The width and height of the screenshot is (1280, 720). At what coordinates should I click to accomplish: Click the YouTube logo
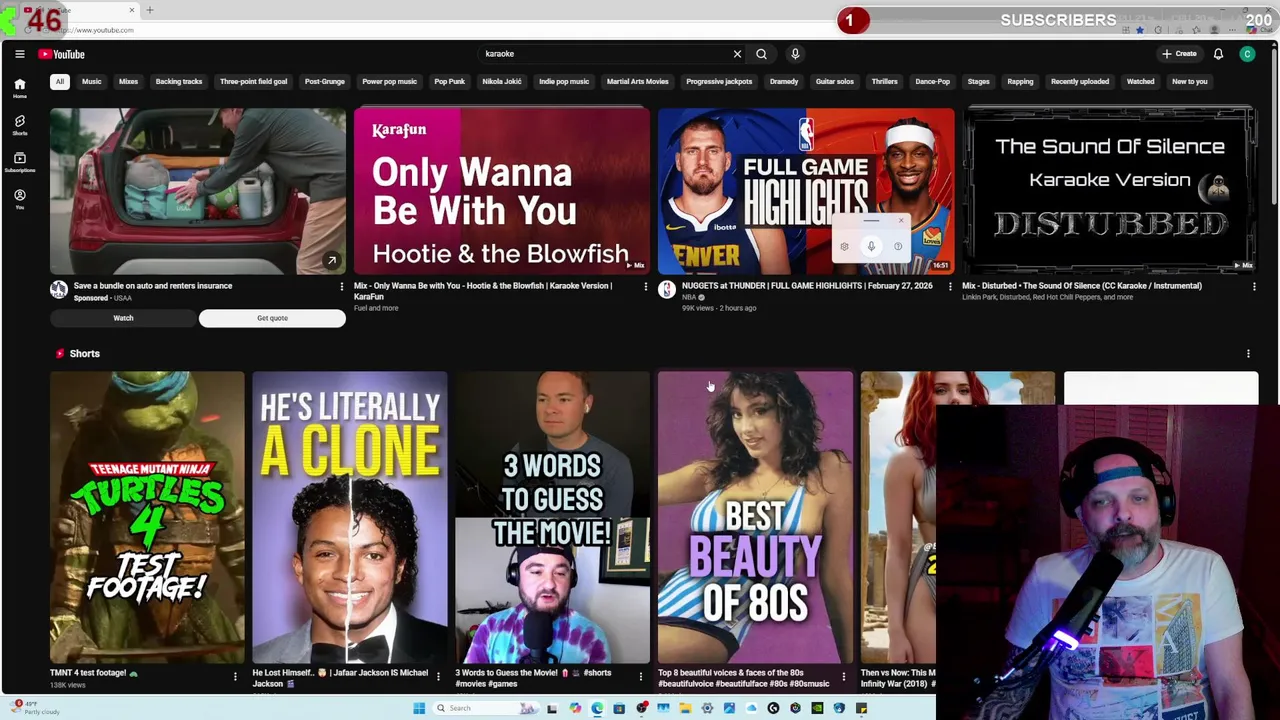point(62,54)
